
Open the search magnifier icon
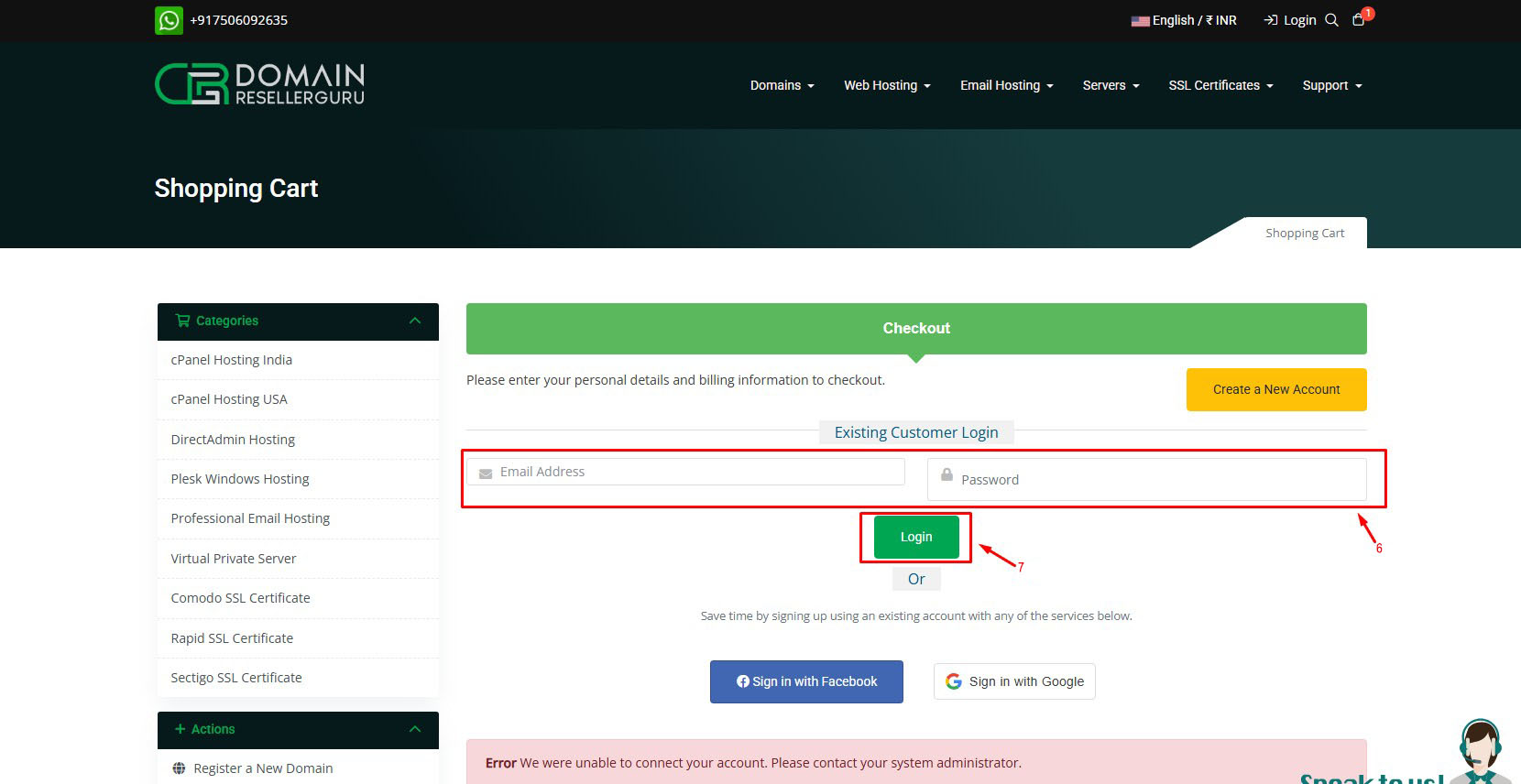pos(1331,20)
